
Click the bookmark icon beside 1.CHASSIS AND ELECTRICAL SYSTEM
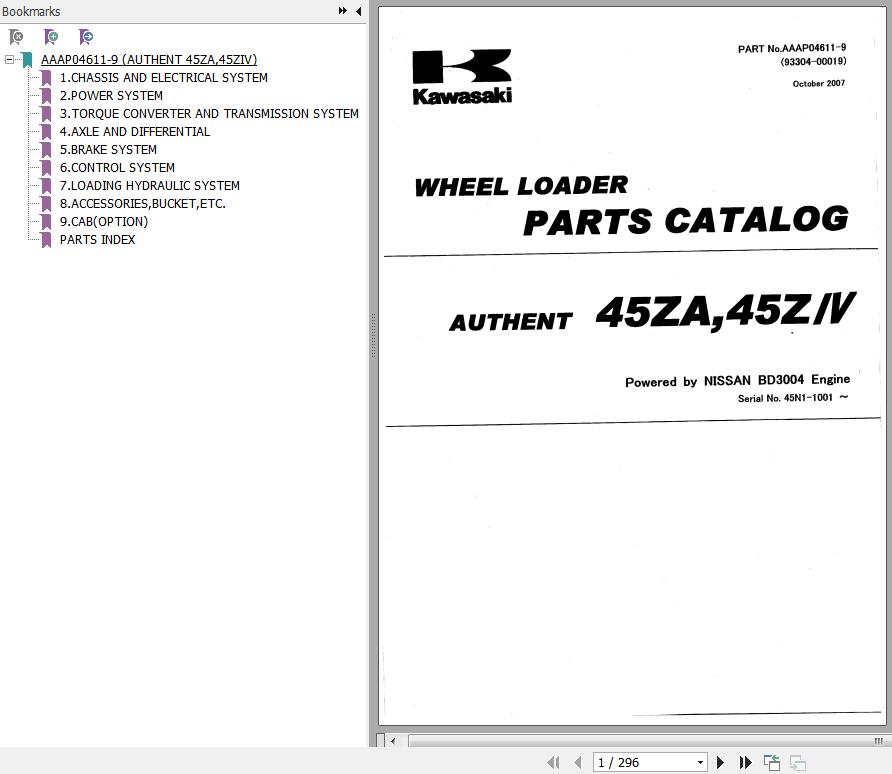point(47,78)
